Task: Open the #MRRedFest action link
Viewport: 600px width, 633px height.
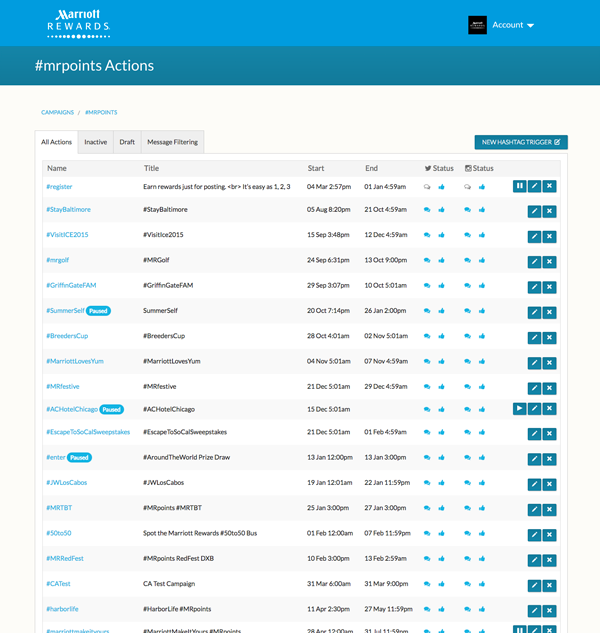Action: tap(65, 558)
